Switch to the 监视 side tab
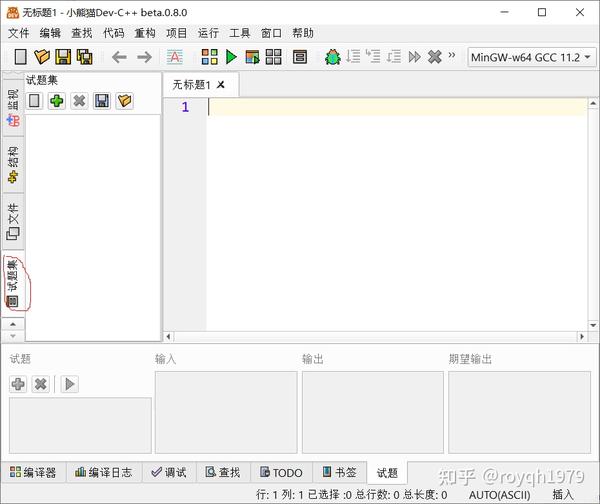The height and width of the screenshot is (504, 600). point(13,108)
